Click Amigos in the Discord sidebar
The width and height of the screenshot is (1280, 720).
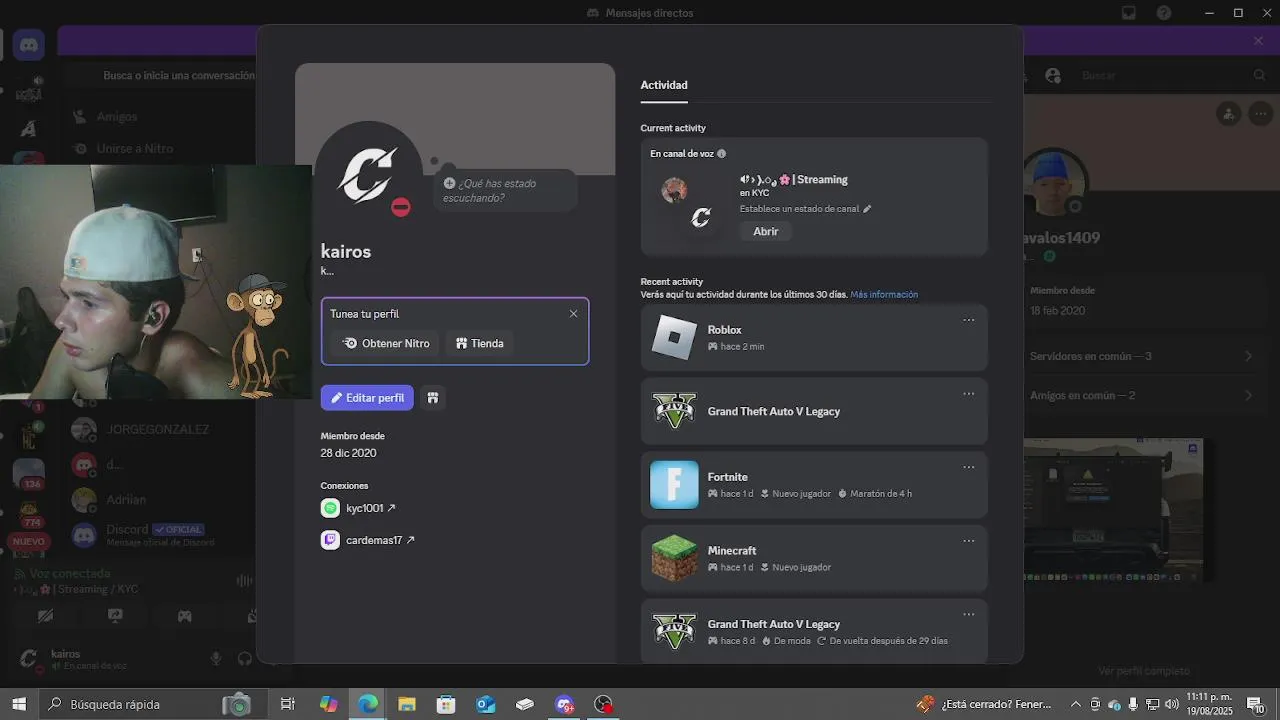coord(117,117)
